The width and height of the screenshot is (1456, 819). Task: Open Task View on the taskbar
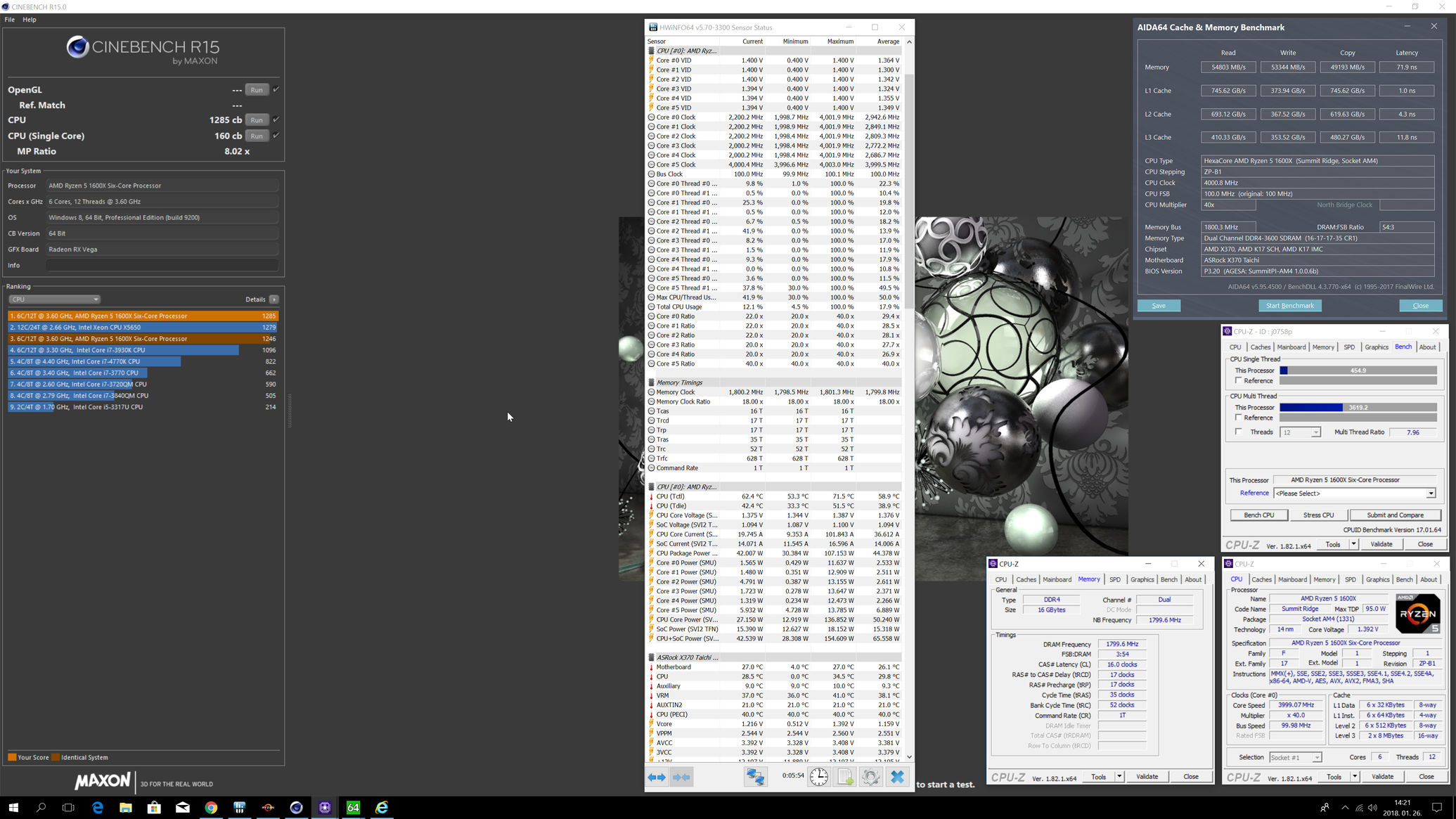pos(69,808)
